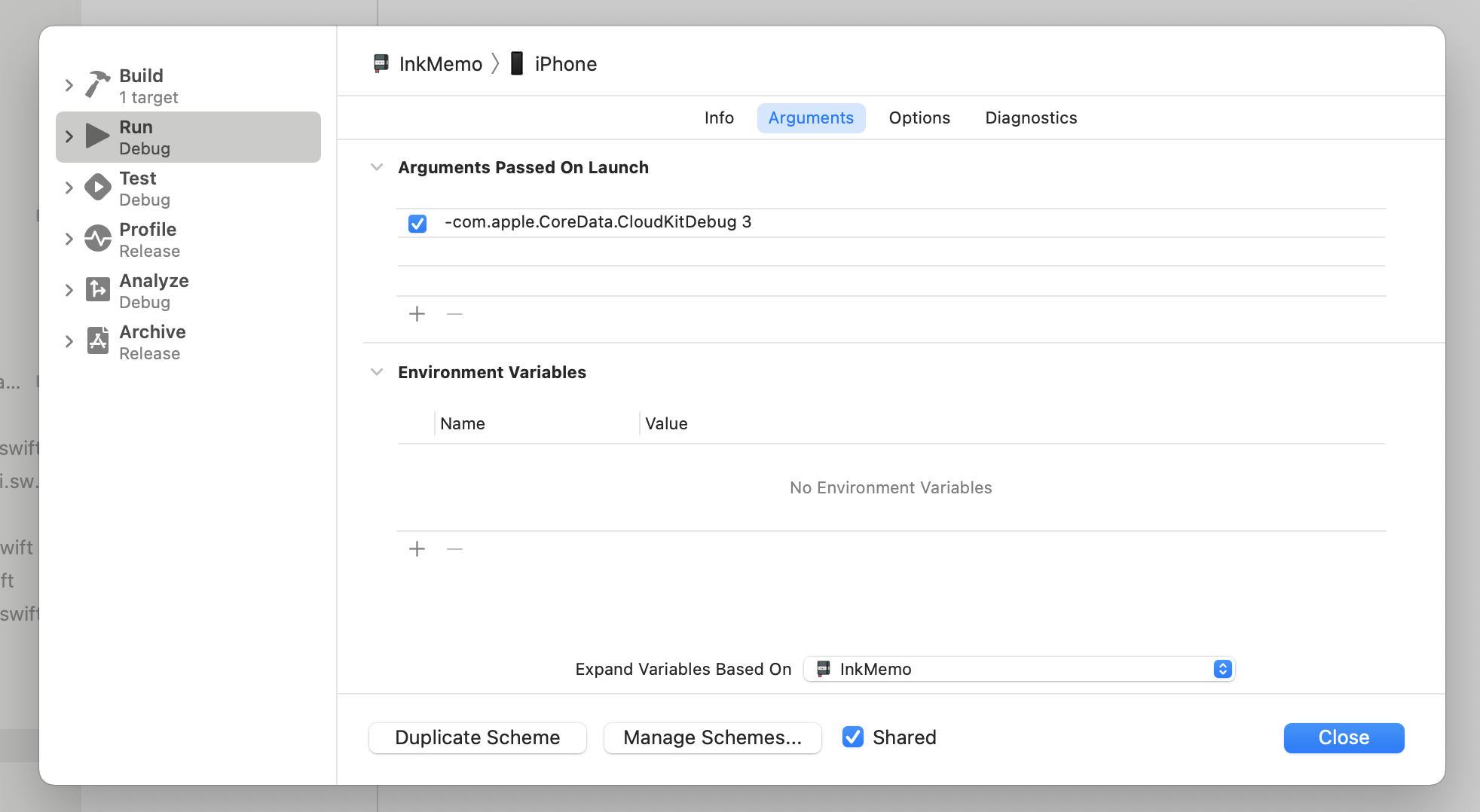
Task: Add an environment variable with plus button
Action: [417, 548]
